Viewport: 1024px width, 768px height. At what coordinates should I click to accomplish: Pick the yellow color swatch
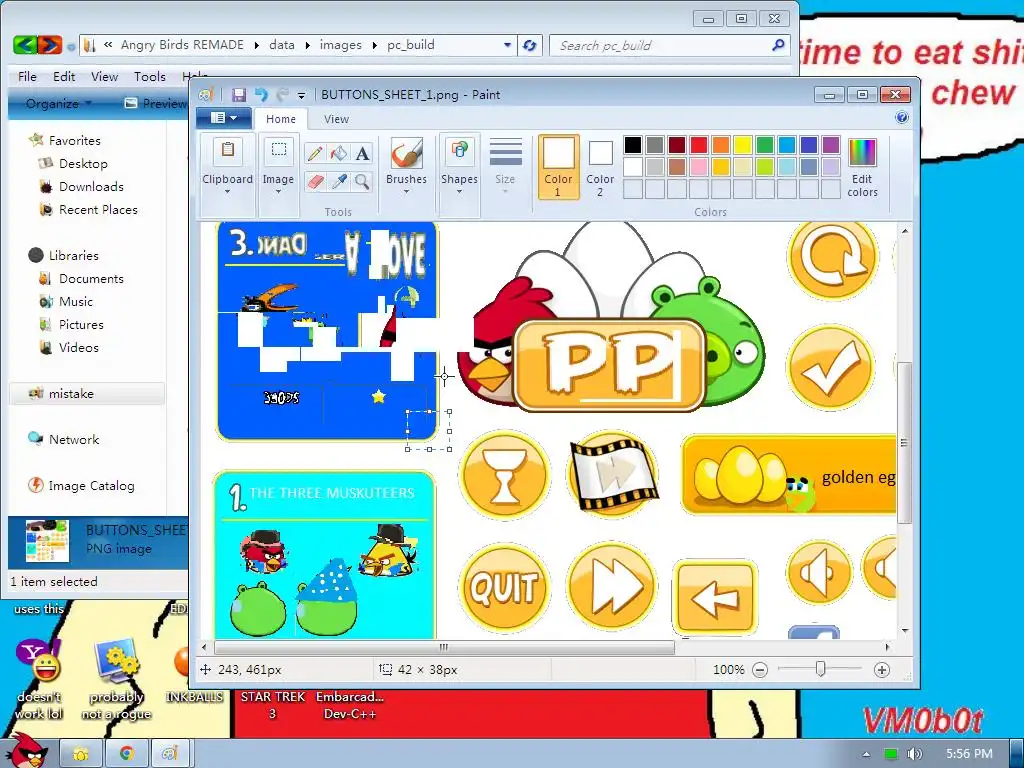coord(743,144)
